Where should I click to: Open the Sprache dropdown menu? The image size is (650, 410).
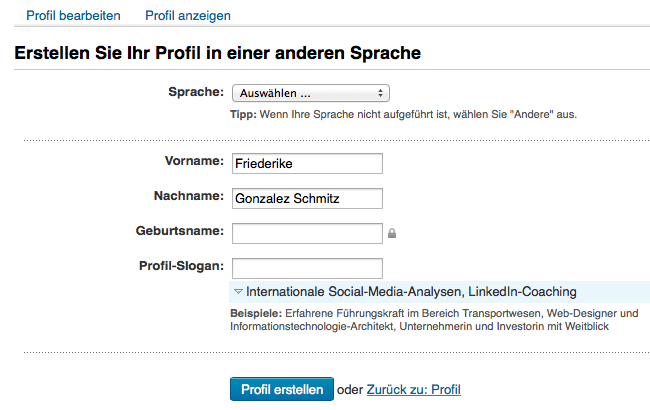310,93
